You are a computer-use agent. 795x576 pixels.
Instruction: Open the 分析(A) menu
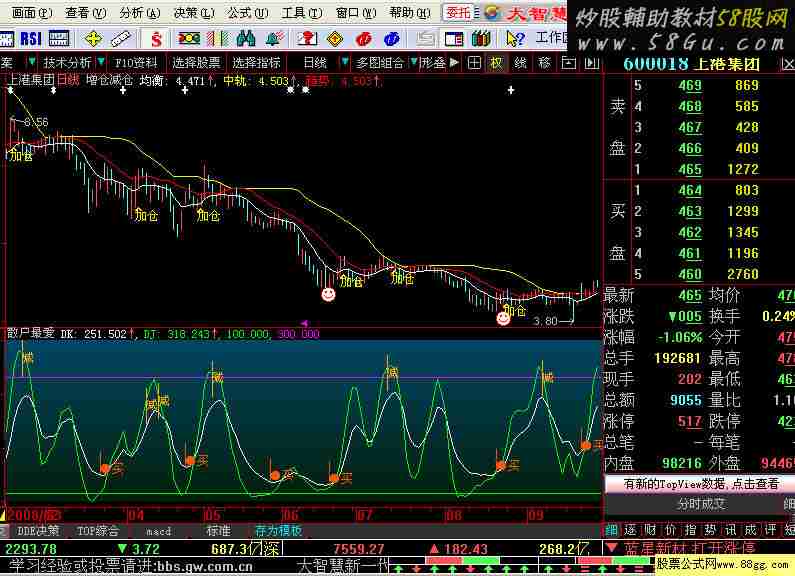[x=139, y=13]
